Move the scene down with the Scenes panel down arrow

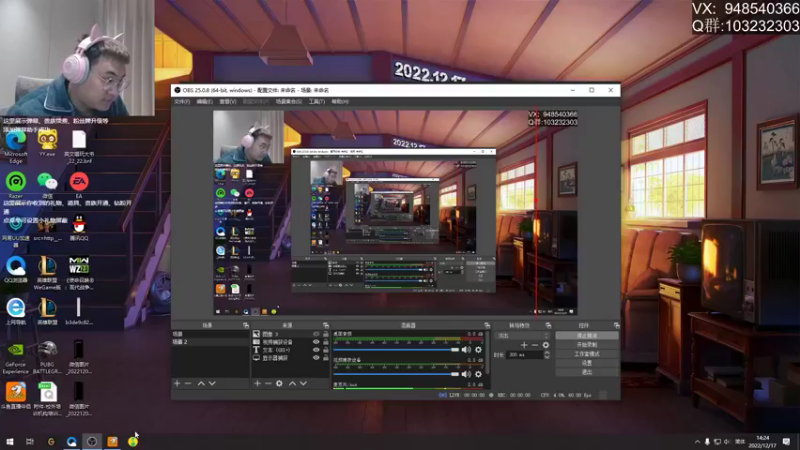(212, 383)
